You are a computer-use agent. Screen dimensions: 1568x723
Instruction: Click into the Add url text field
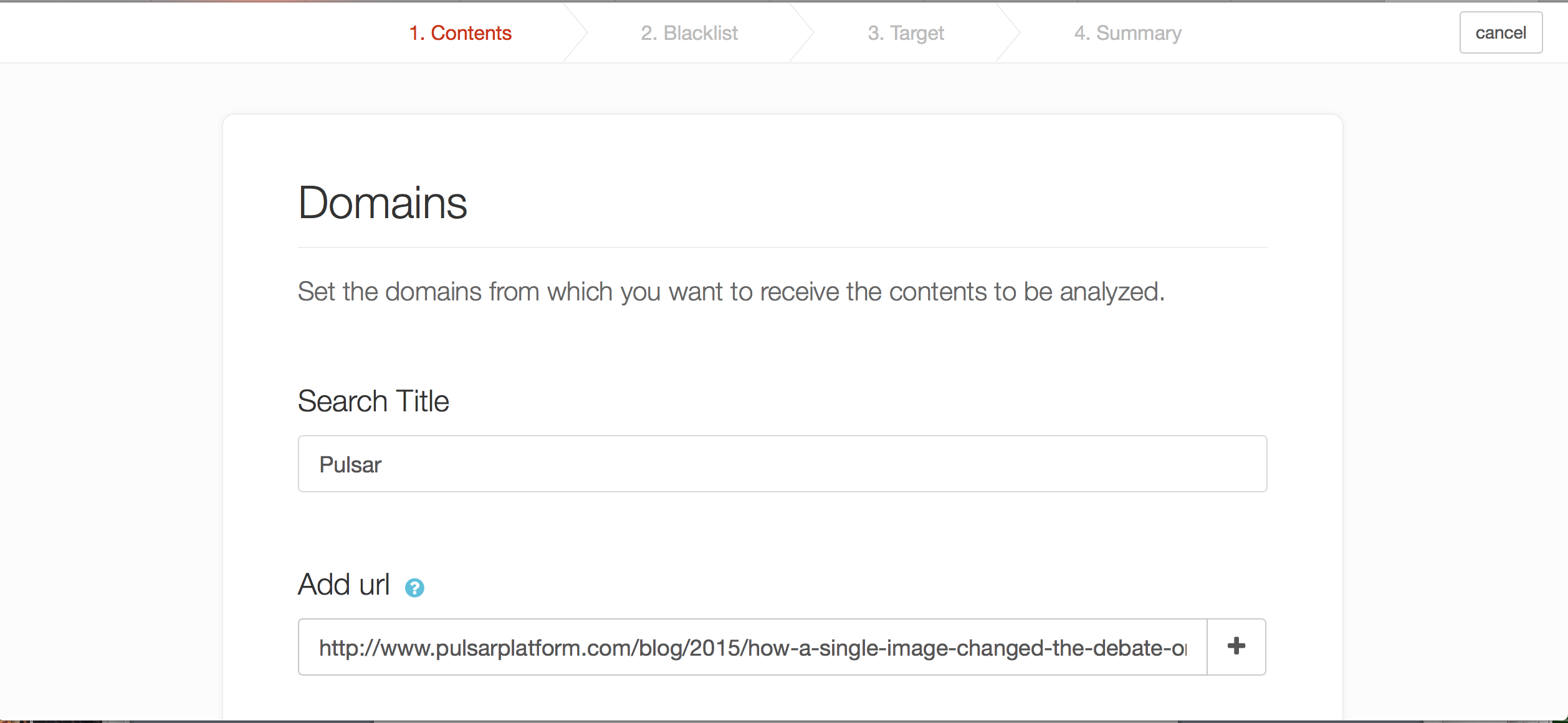point(752,647)
